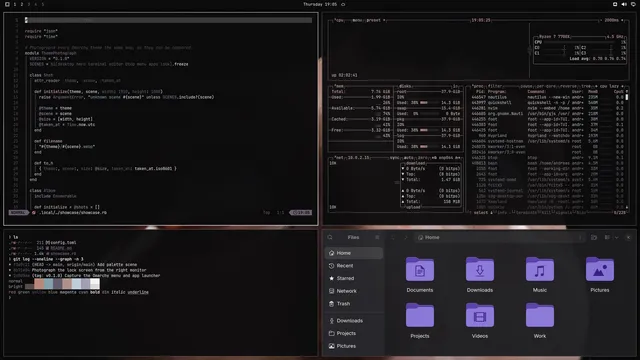Click the new folder icon in Files header

(x=594, y=238)
